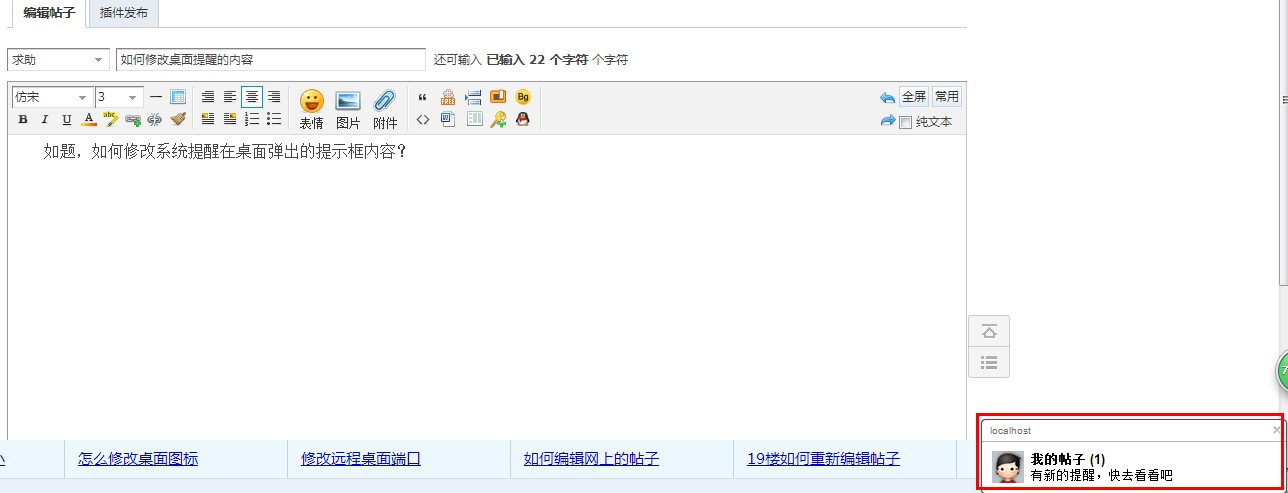Insert a code block
This screenshot has height=493, width=1288.
pyautogui.click(x=422, y=119)
